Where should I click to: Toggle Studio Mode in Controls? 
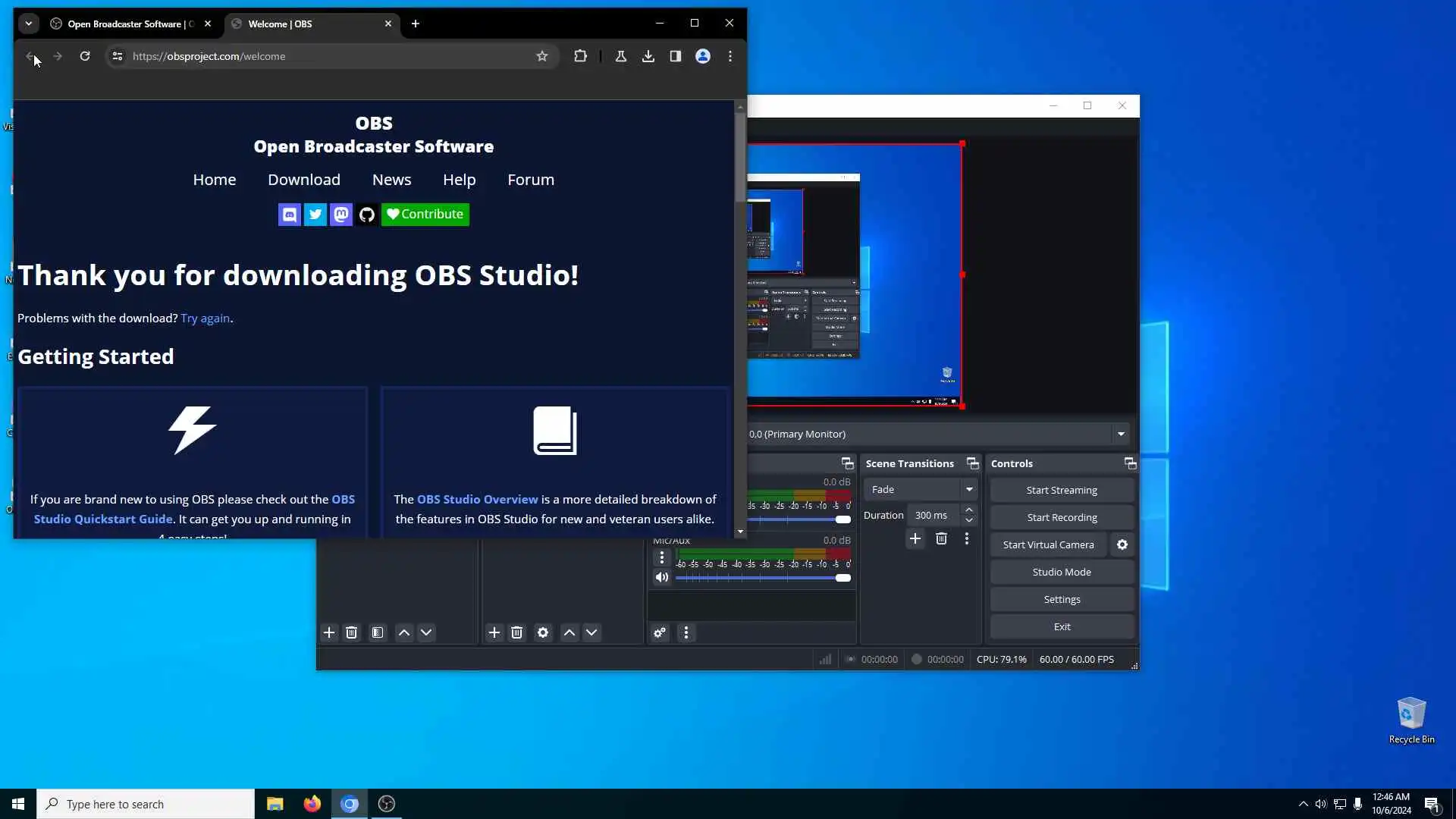point(1062,572)
